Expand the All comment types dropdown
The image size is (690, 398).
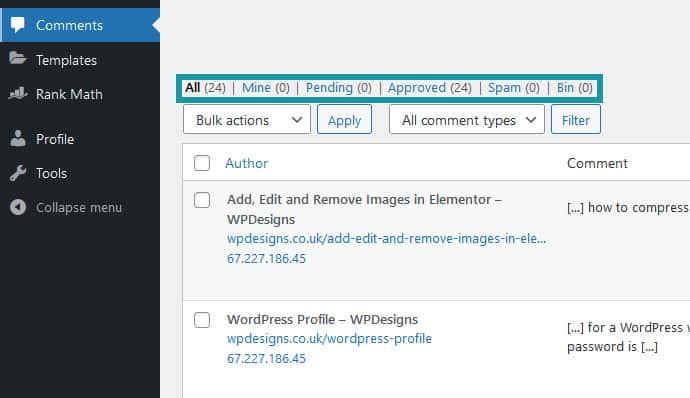pyautogui.click(x=467, y=119)
